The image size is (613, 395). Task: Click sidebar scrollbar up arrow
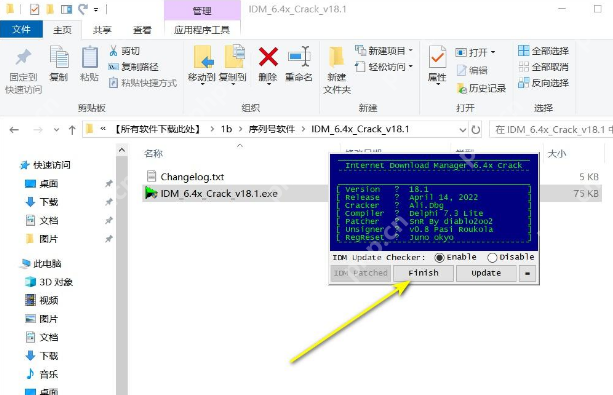pos(122,150)
